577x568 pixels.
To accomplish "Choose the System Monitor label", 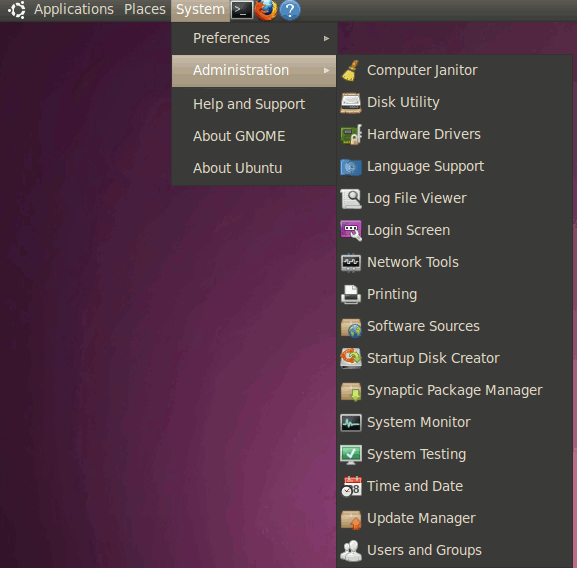I will tap(419, 423).
